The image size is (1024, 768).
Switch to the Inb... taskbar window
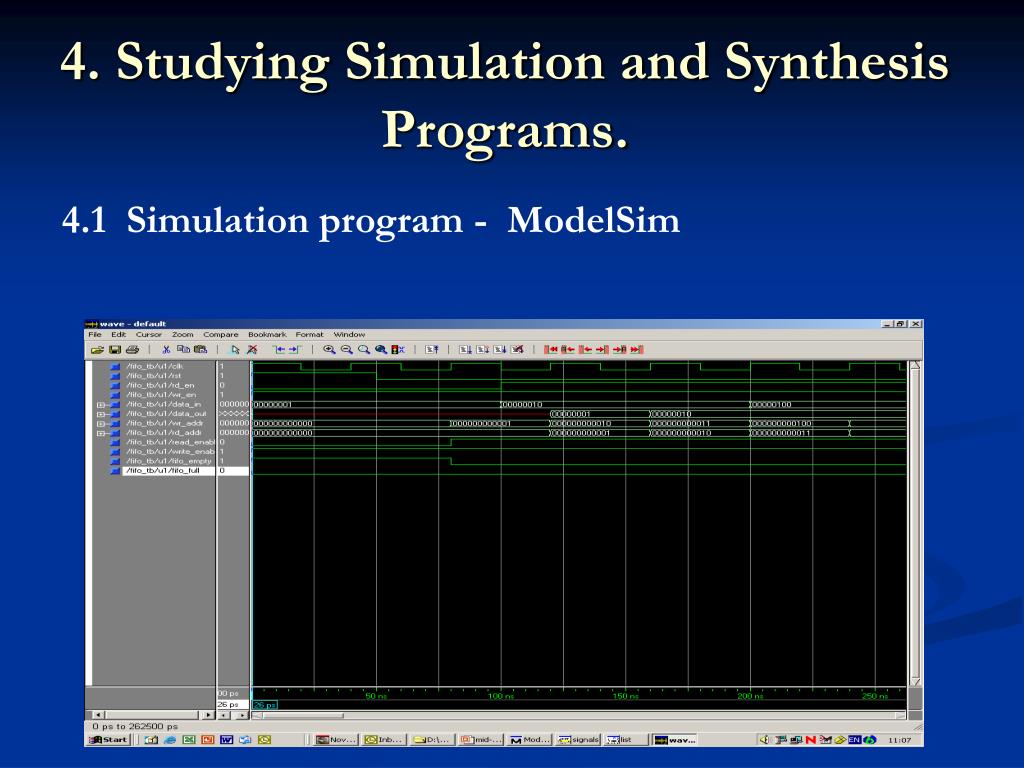tap(384, 740)
